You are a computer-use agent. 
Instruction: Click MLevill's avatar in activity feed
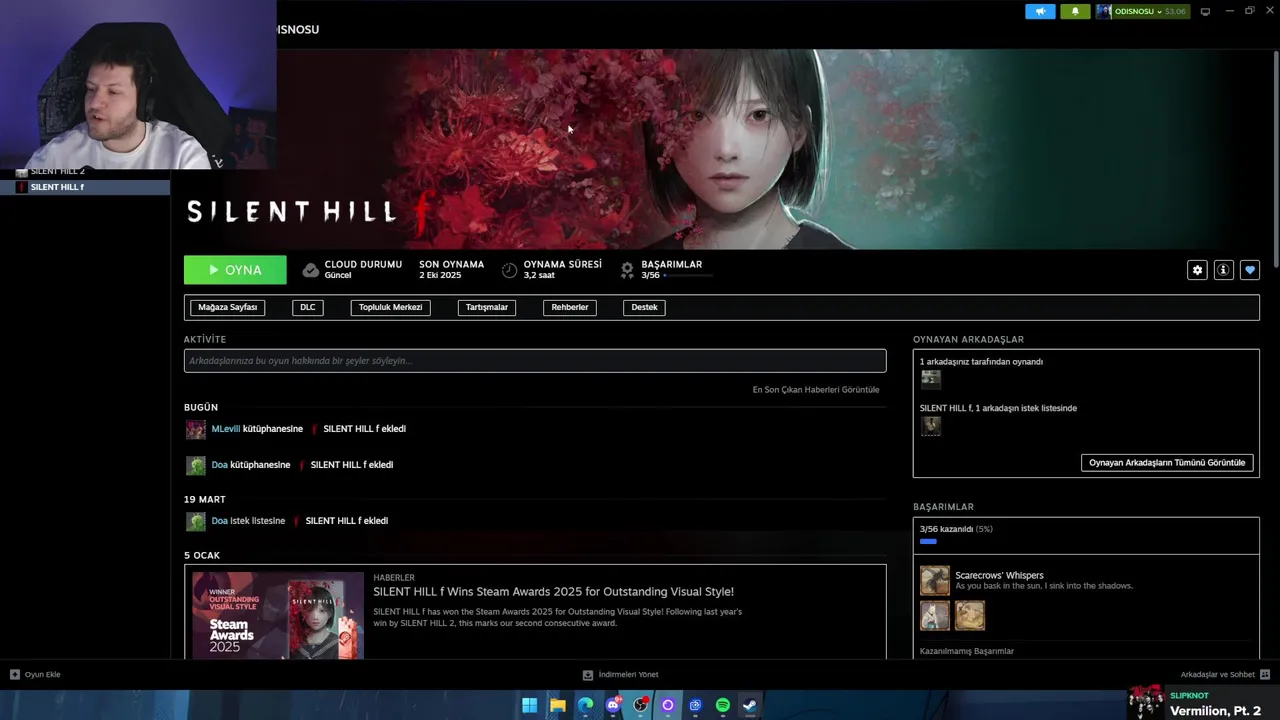pyautogui.click(x=196, y=429)
